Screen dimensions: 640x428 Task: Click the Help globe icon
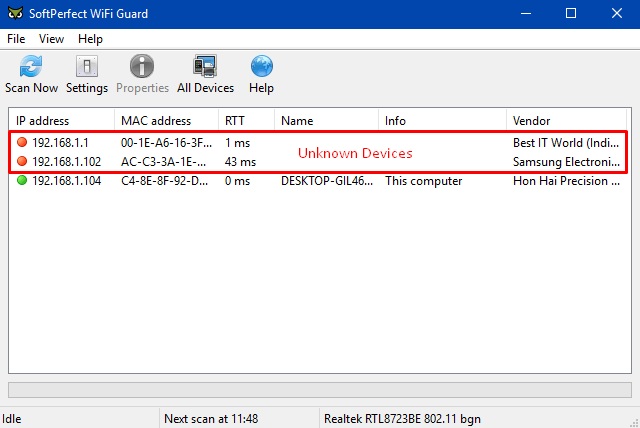262,66
